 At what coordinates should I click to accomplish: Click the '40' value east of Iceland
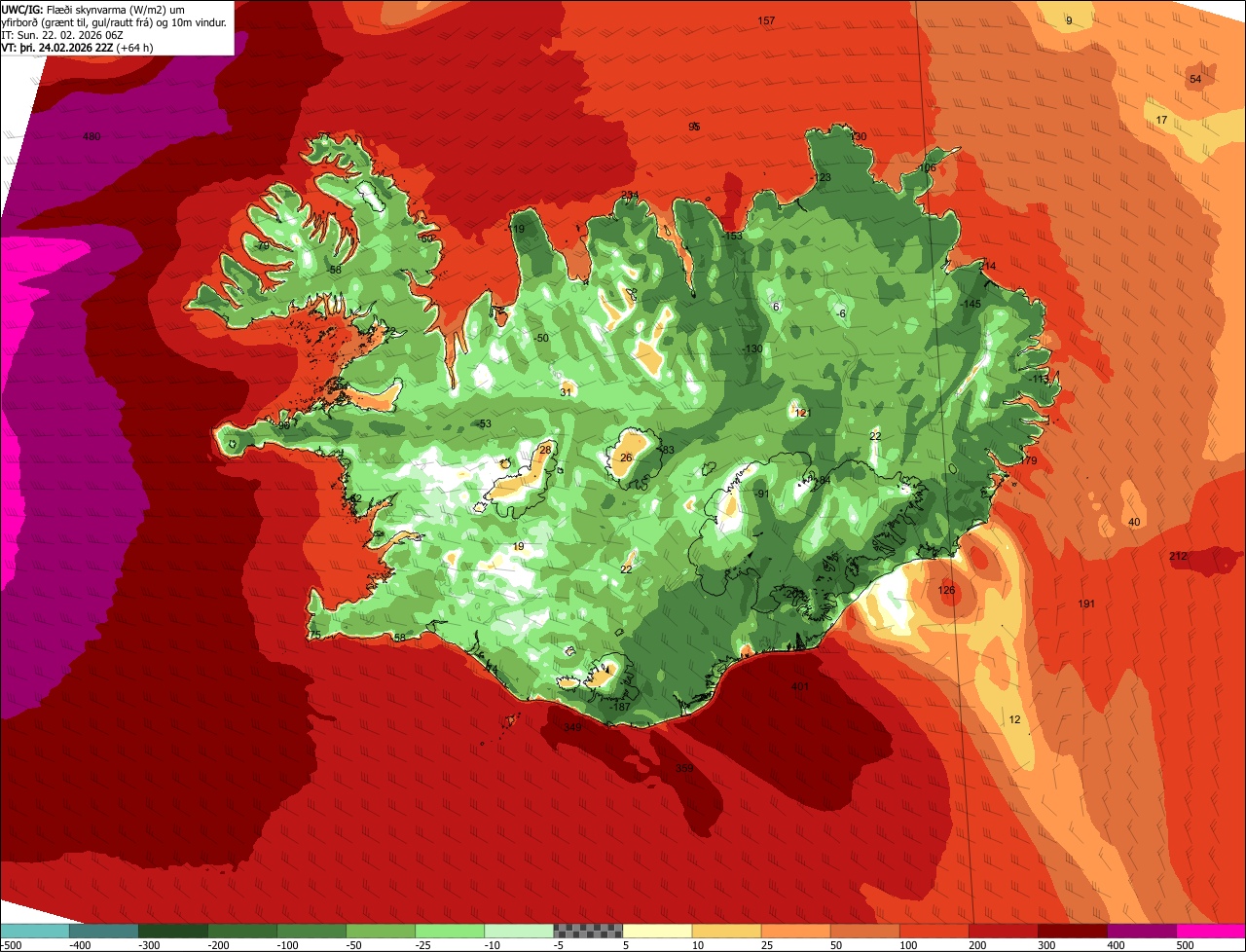coord(1134,523)
